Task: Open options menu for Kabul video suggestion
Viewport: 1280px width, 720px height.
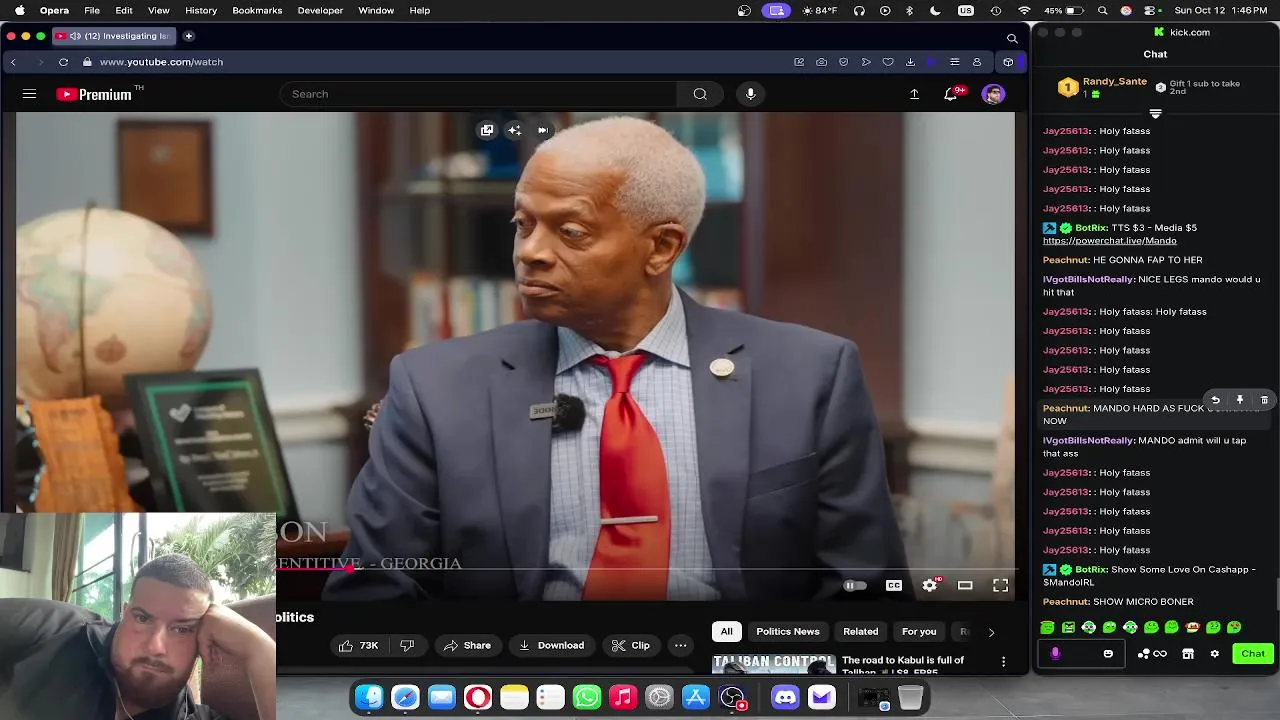Action: (x=1003, y=662)
